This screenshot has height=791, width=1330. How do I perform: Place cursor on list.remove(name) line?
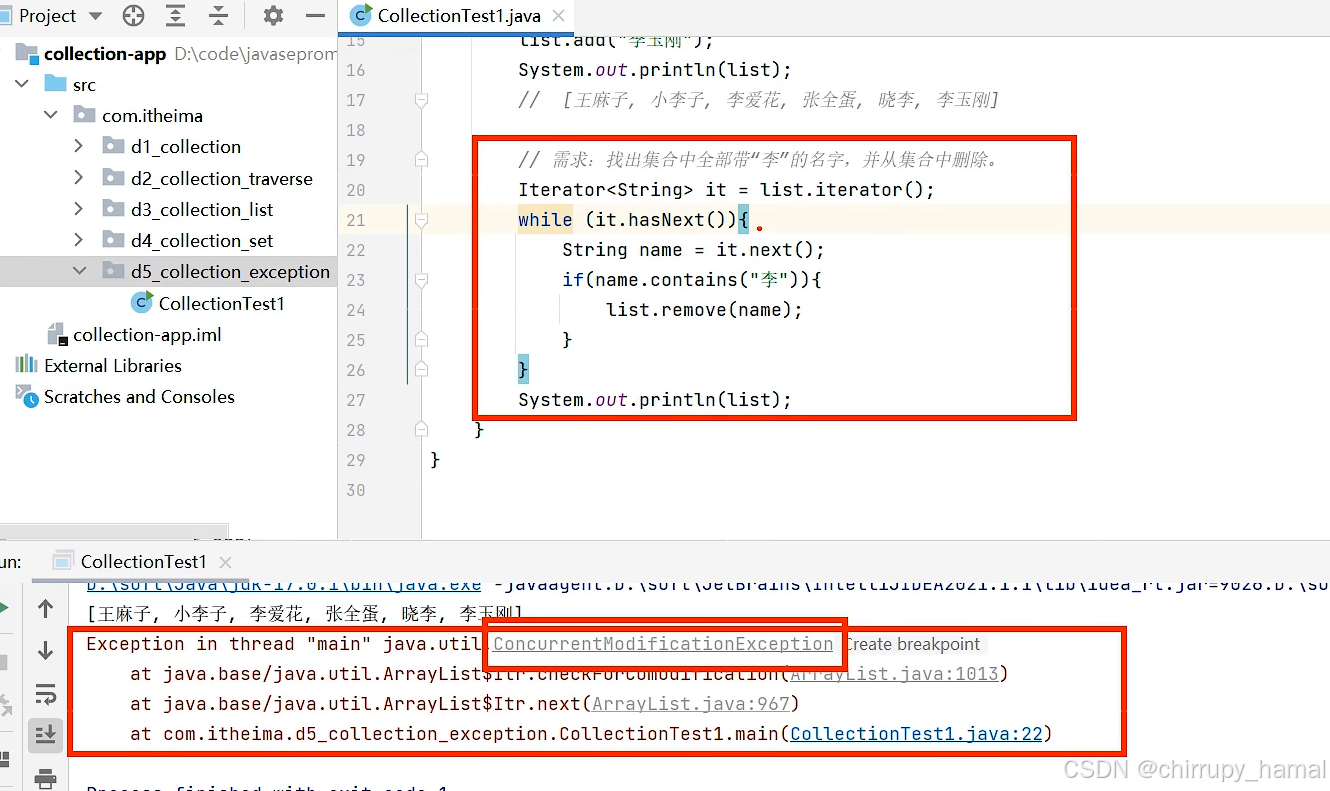click(x=704, y=310)
